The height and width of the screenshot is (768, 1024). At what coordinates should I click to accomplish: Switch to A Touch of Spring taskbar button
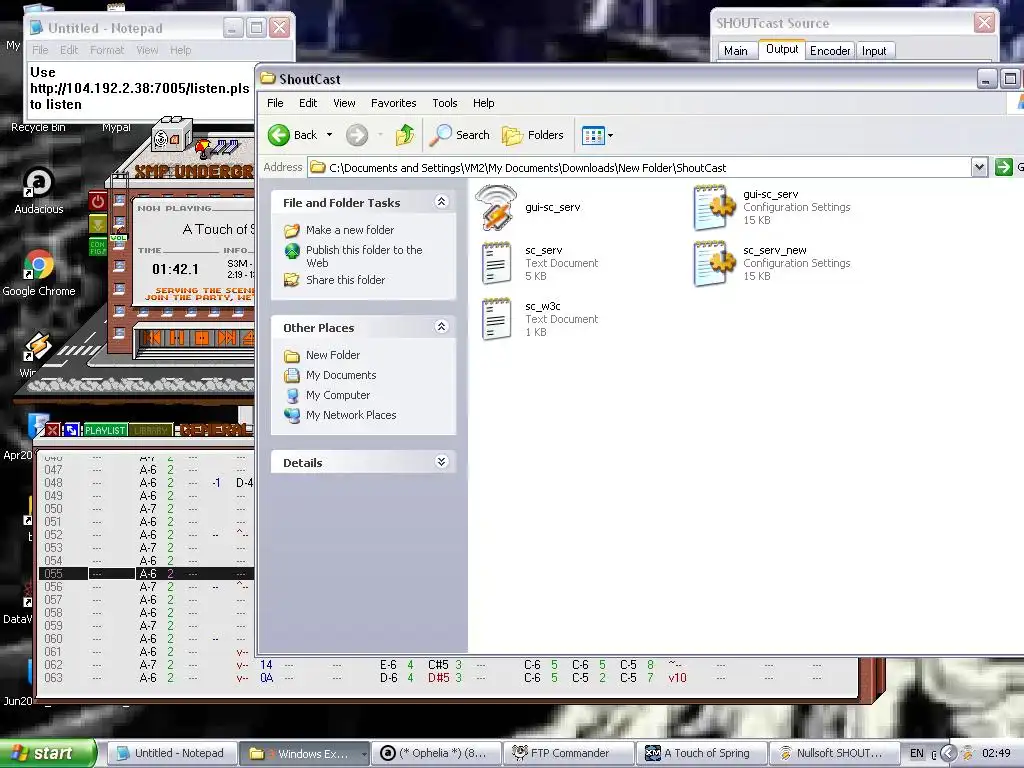tap(701, 753)
